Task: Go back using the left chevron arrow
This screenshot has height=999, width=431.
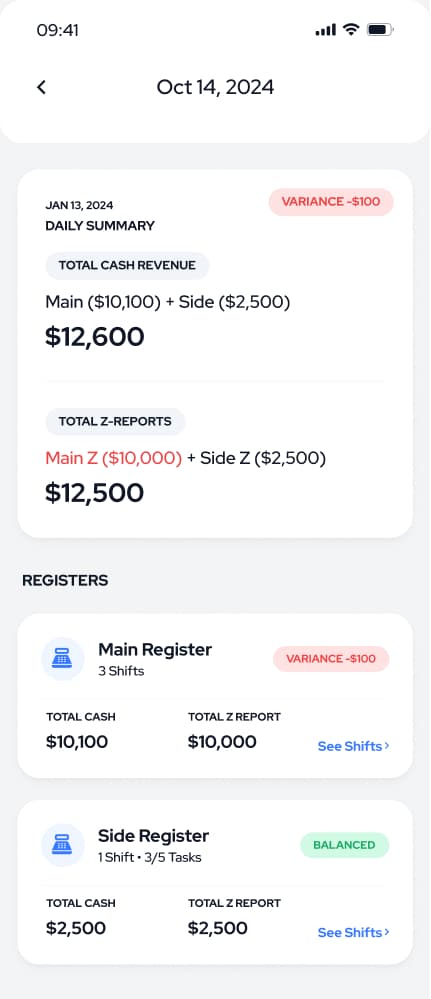Action: [41, 87]
